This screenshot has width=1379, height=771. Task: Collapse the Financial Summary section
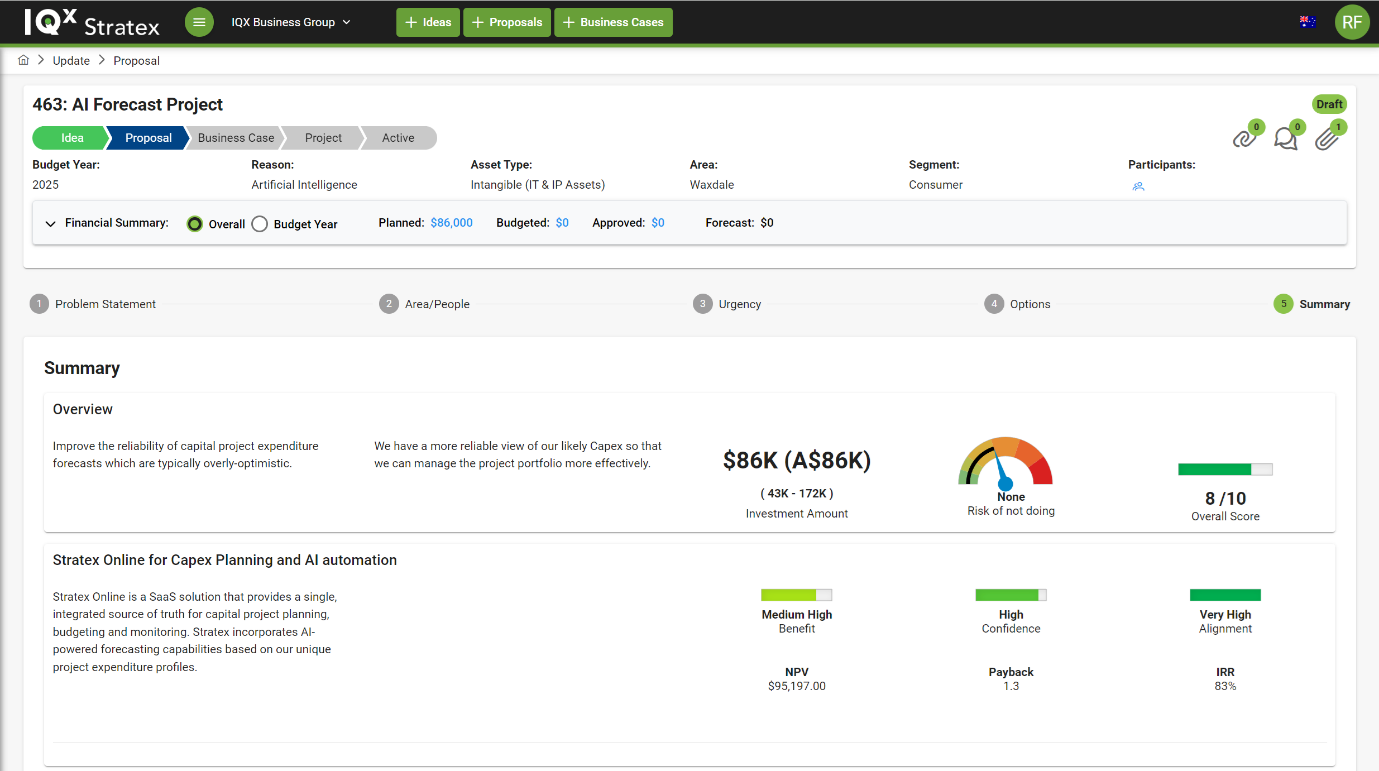point(51,223)
